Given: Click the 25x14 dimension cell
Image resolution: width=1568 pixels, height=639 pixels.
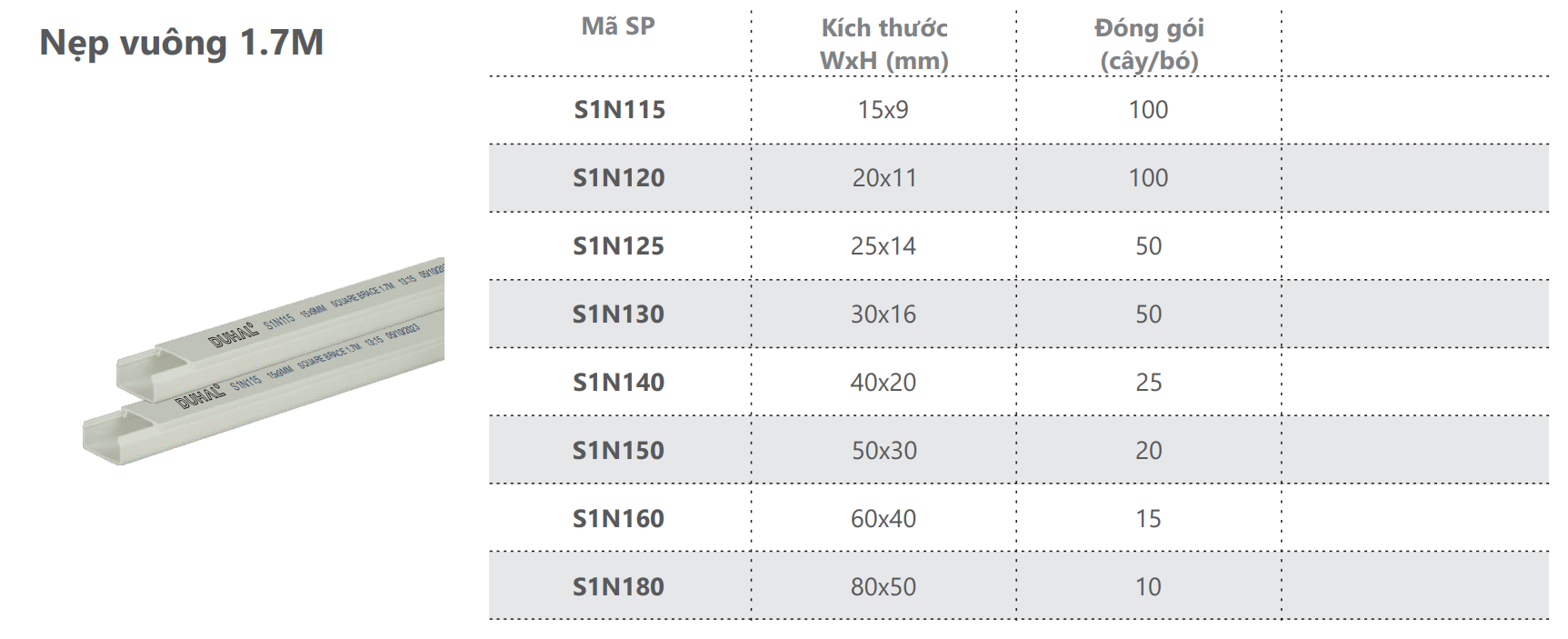Looking at the screenshot, I should point(884,246).
